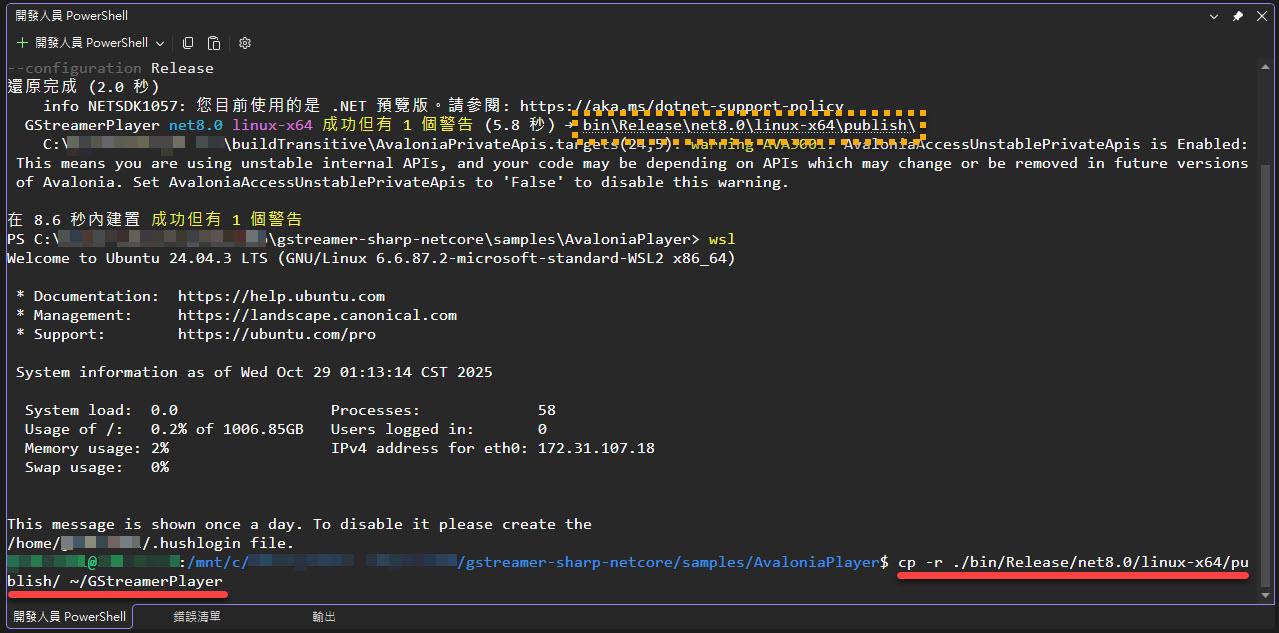This screenshot has height=633, width=1279.
Task: Switch to the 輸出 tab
Action: pyautogui.click(x=324, y=617)
